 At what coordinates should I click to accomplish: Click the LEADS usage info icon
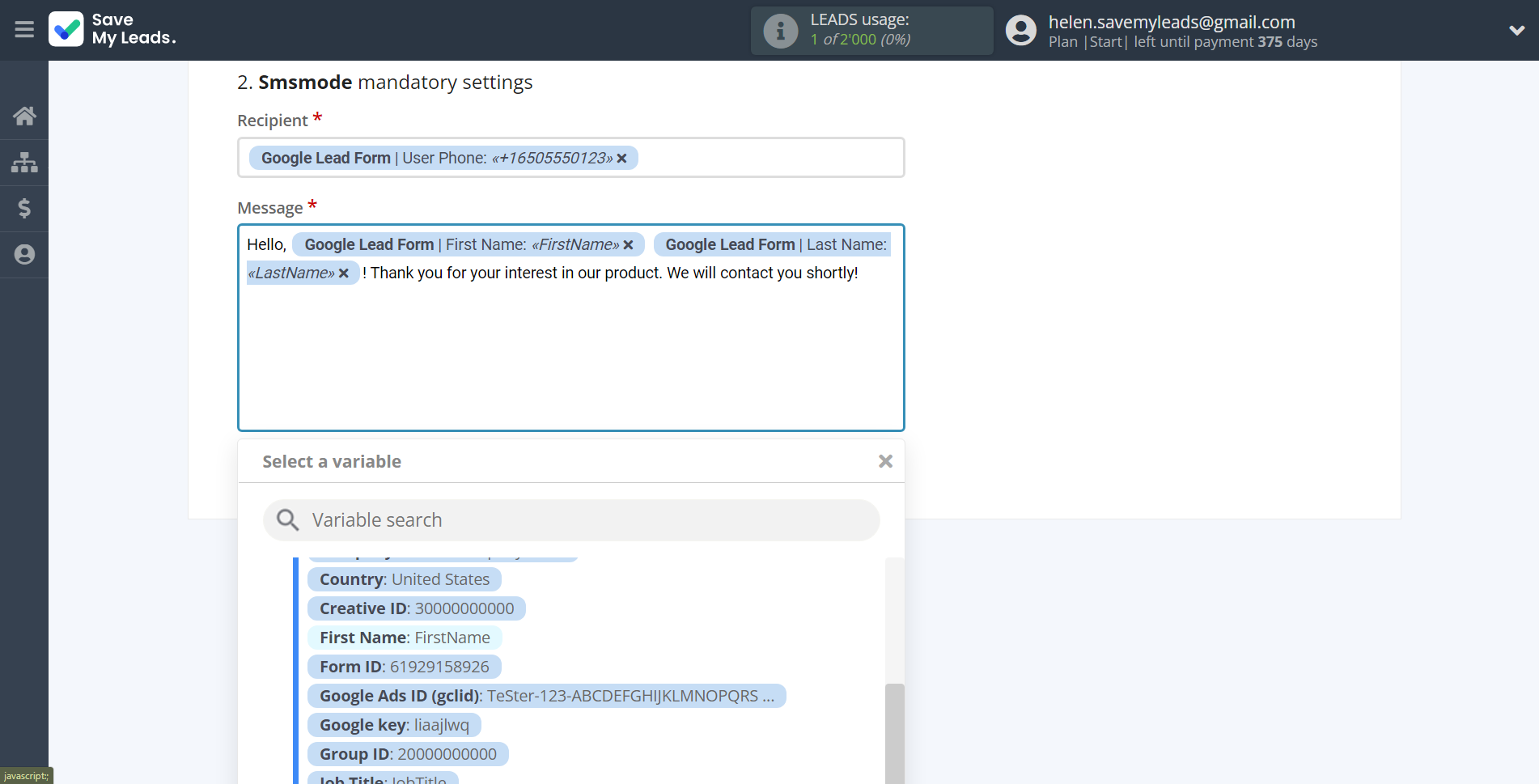tap(781, 31)
